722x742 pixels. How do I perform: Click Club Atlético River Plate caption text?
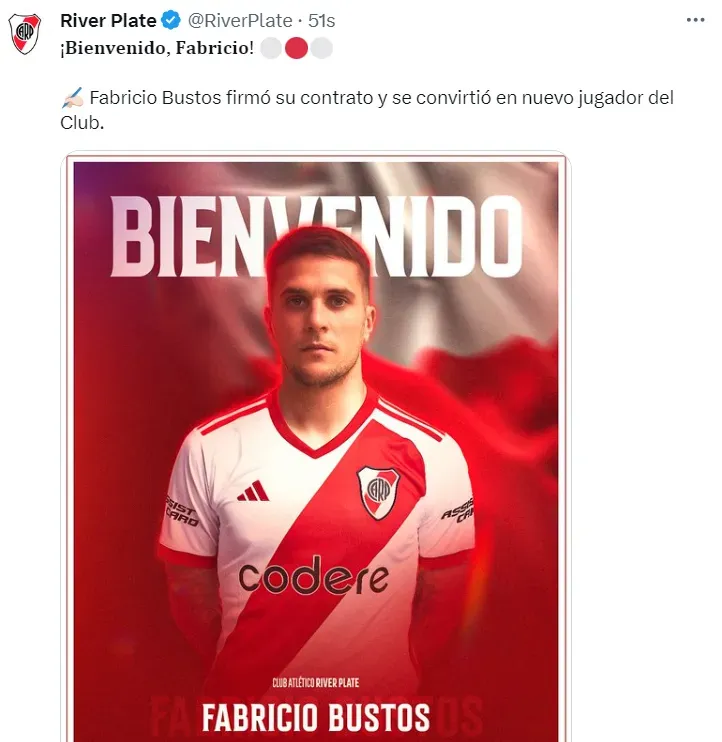[316, 682]
